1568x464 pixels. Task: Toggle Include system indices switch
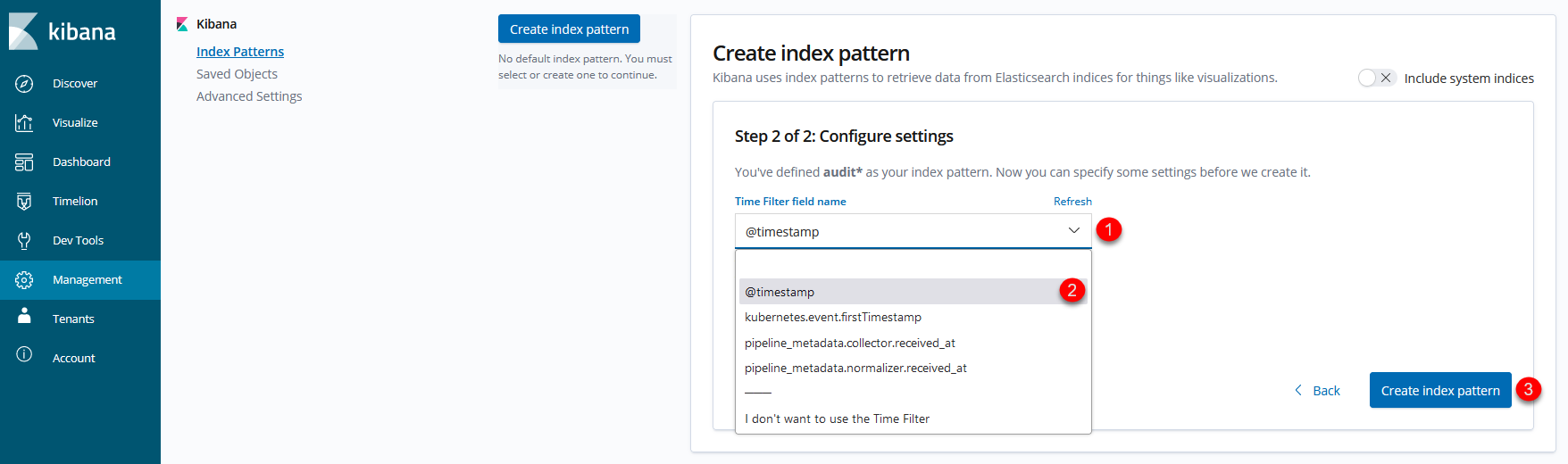pyautogui.click(x=1376, y=78)
